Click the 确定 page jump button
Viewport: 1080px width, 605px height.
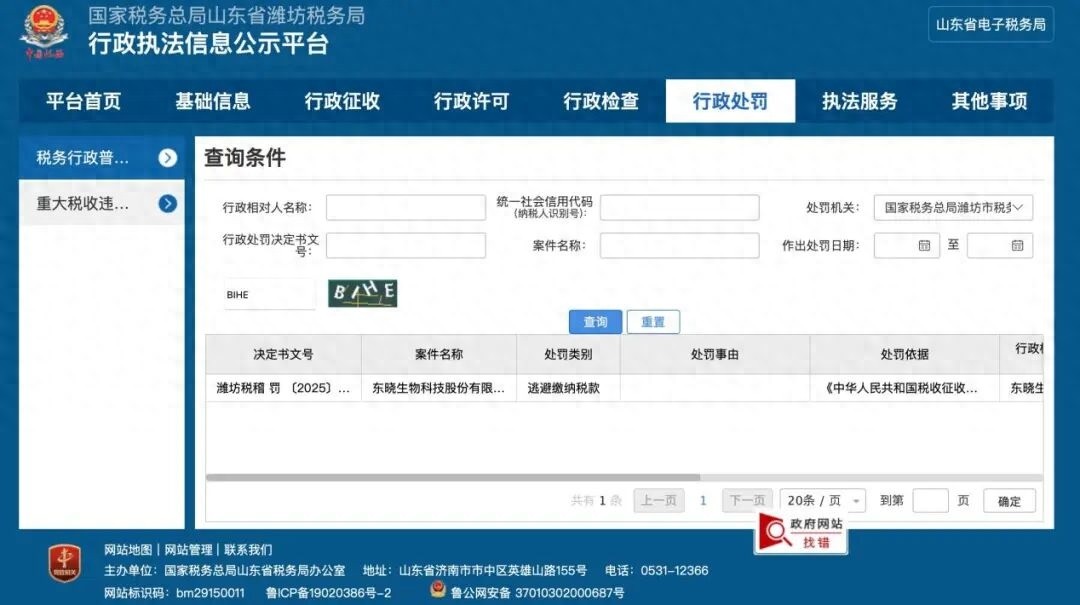[1009, 501]
